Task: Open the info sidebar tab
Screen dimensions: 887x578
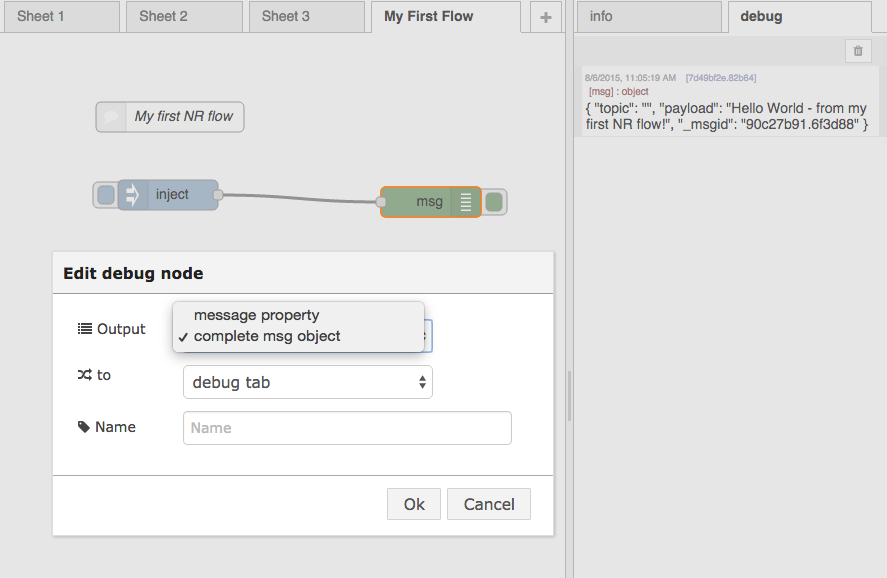Action: tap(648, 17)
